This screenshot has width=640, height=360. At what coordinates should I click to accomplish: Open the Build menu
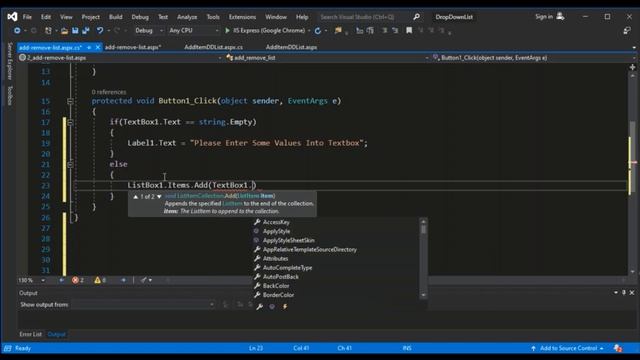pos(116,17)
